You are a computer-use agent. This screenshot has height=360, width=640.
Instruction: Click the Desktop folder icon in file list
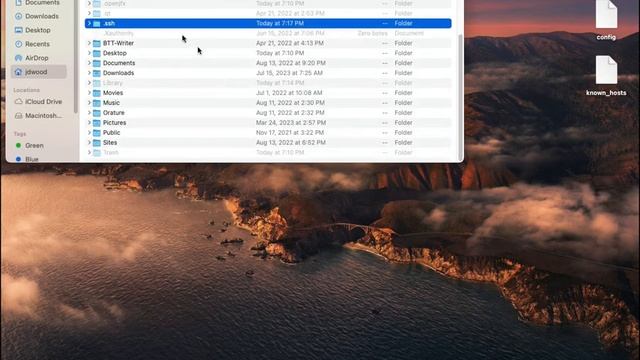click(97, 53)
